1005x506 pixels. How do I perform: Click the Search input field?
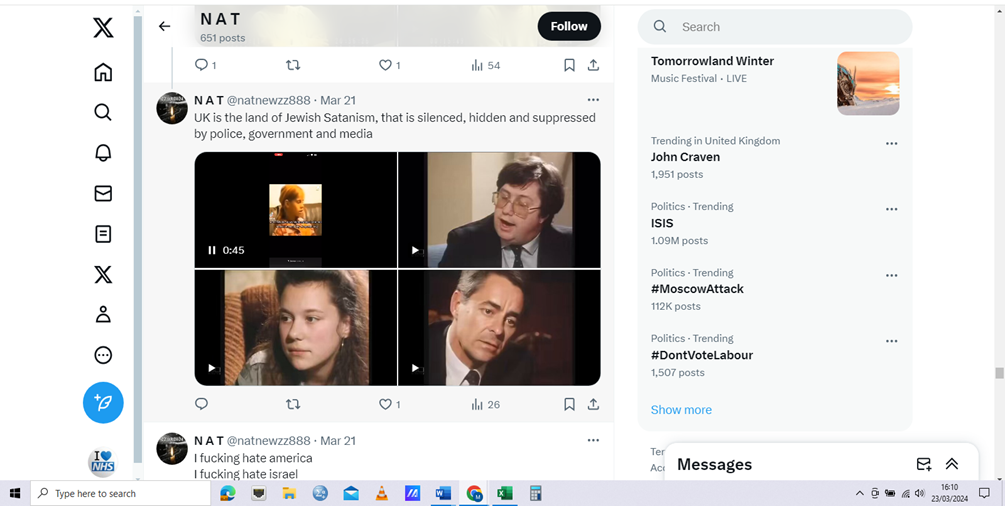point(780,27)
